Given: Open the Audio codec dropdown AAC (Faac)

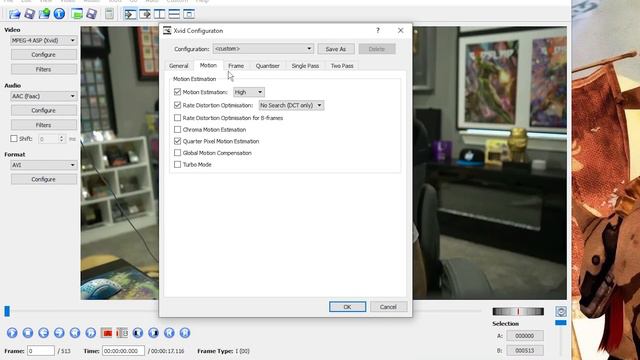Looking at the screenshot, I should click(44, 96).
